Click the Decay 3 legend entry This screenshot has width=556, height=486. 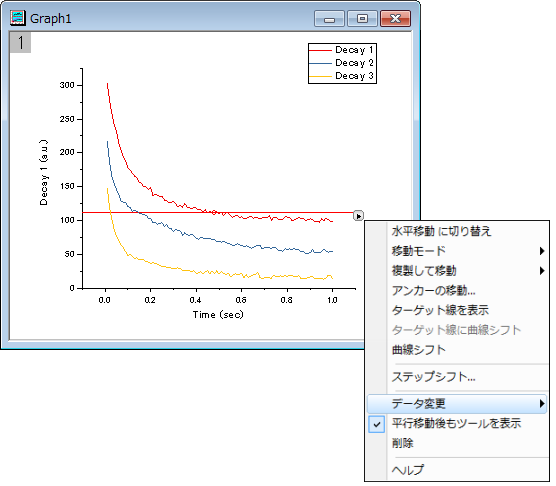pos(354,76)
